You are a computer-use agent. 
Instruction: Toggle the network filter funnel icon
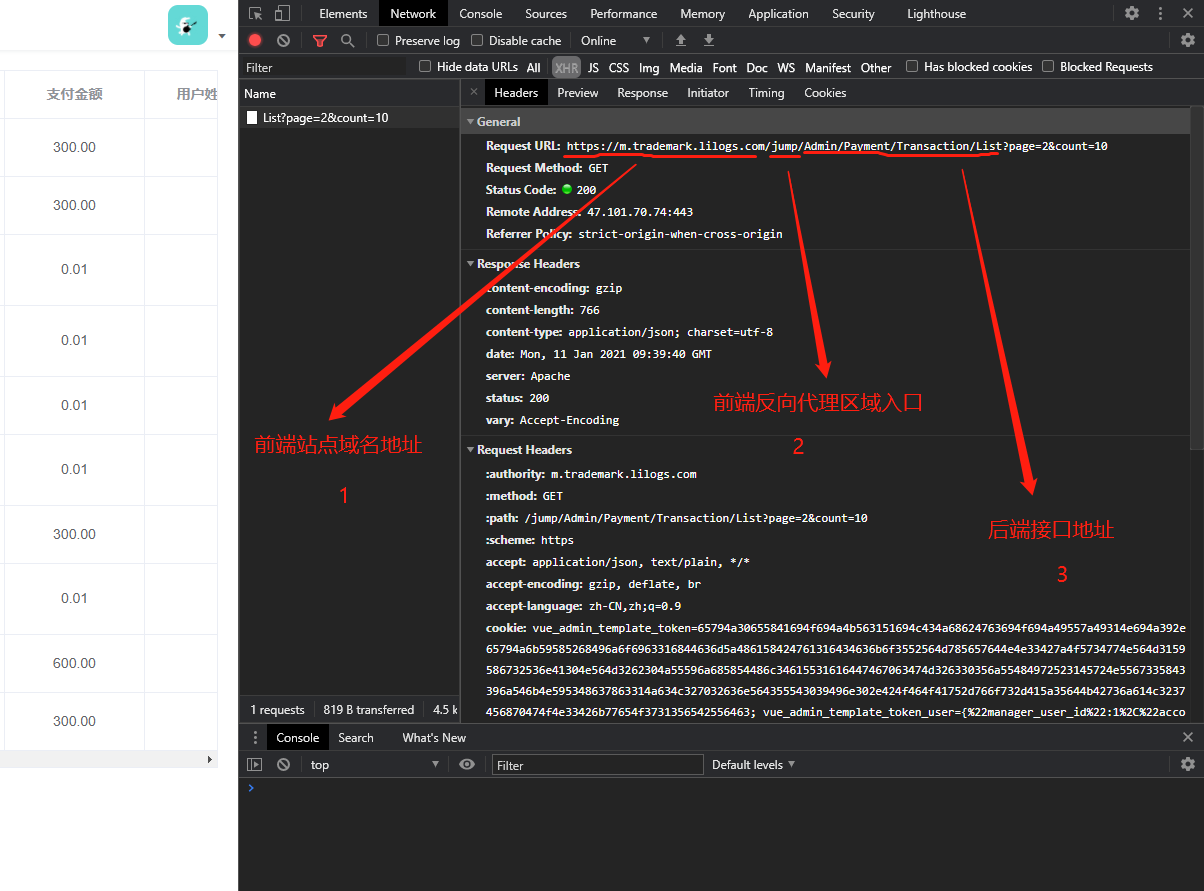tap(320, 40)
